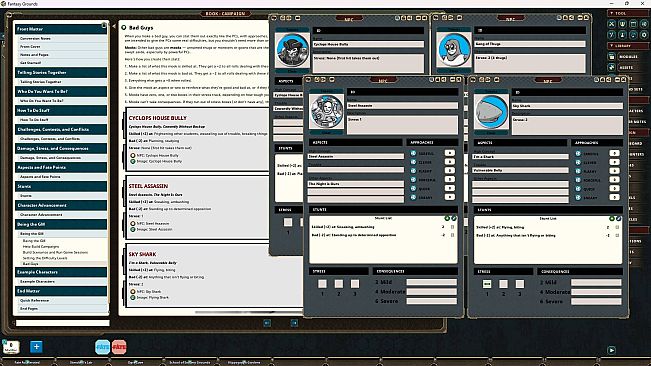Open the Front Cover page
The height and width of the screenshot is (366, 651).
tap(30, 46)
